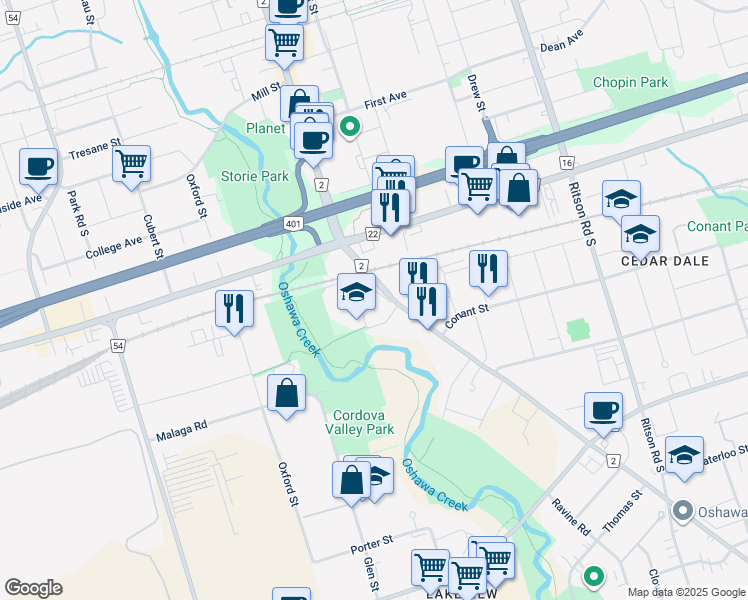Click the shopping cart marker below Mill St
The width and height of the screenshot is (748, 600).
click(x=284, y=47)
